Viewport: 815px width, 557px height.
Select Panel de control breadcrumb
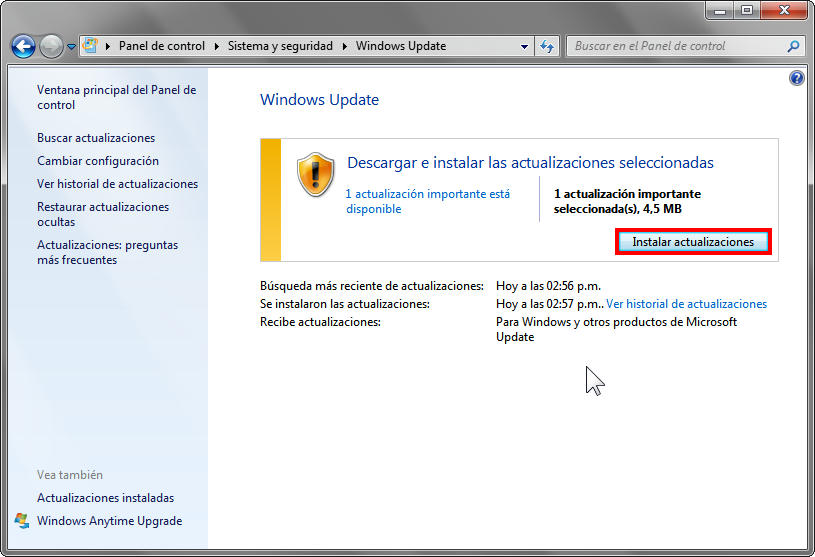162,46
